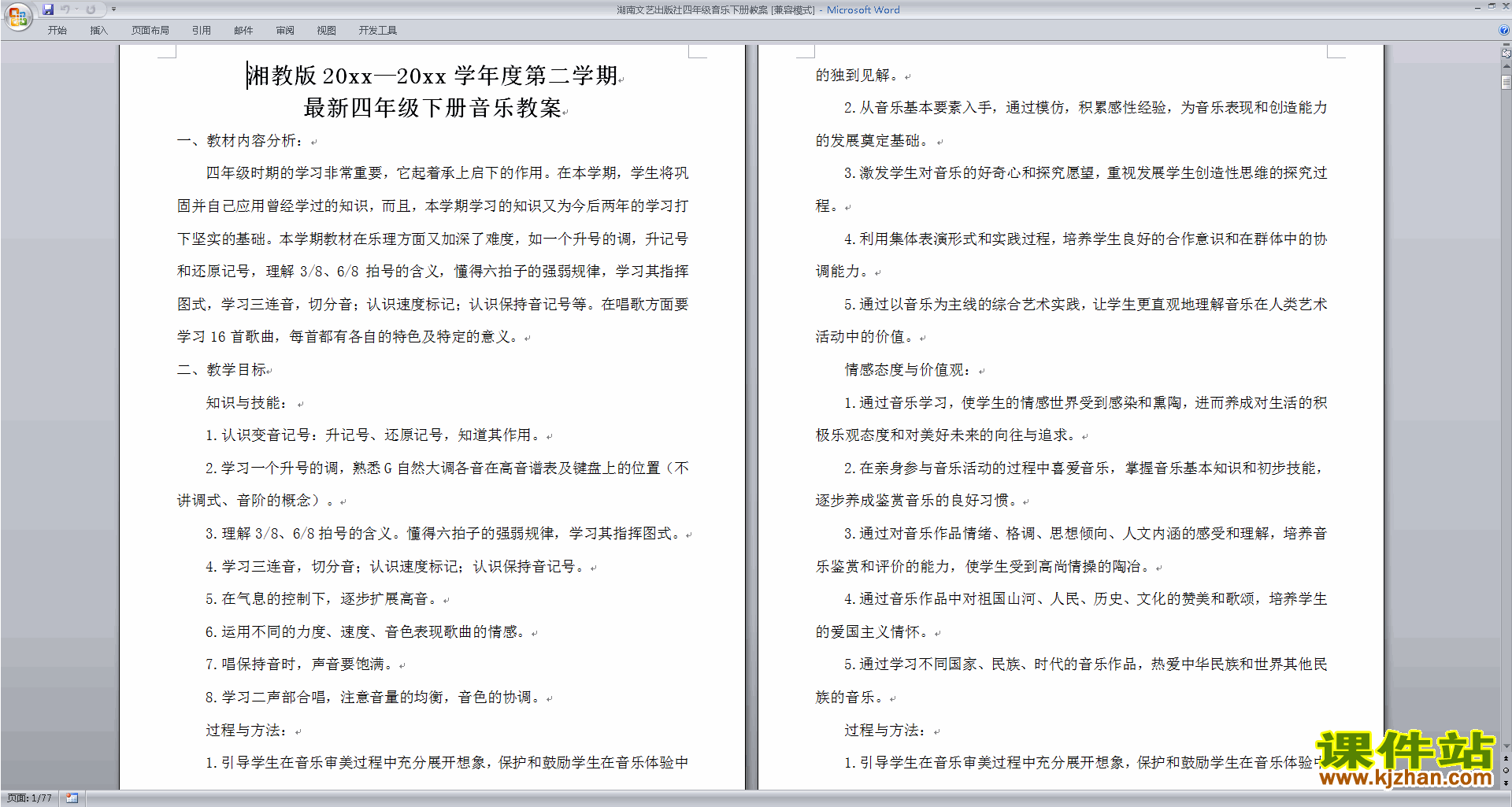The image size is (1512, 807).
Task: Click the line 1.认识变音记号：升记号、还原记号
Action: pyautogui.click(x=373, y=435)
